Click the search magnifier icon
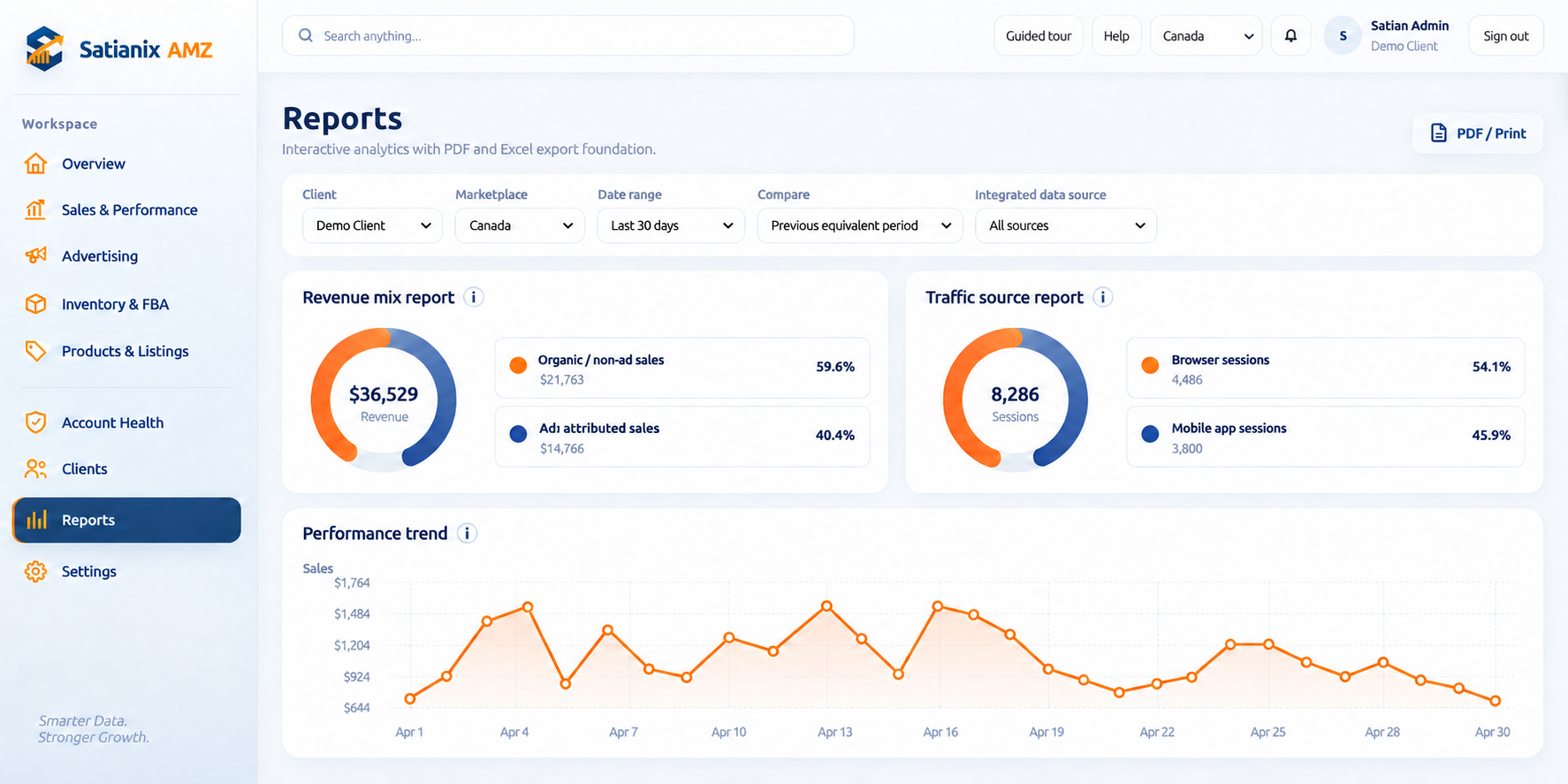 pos(306,35)
